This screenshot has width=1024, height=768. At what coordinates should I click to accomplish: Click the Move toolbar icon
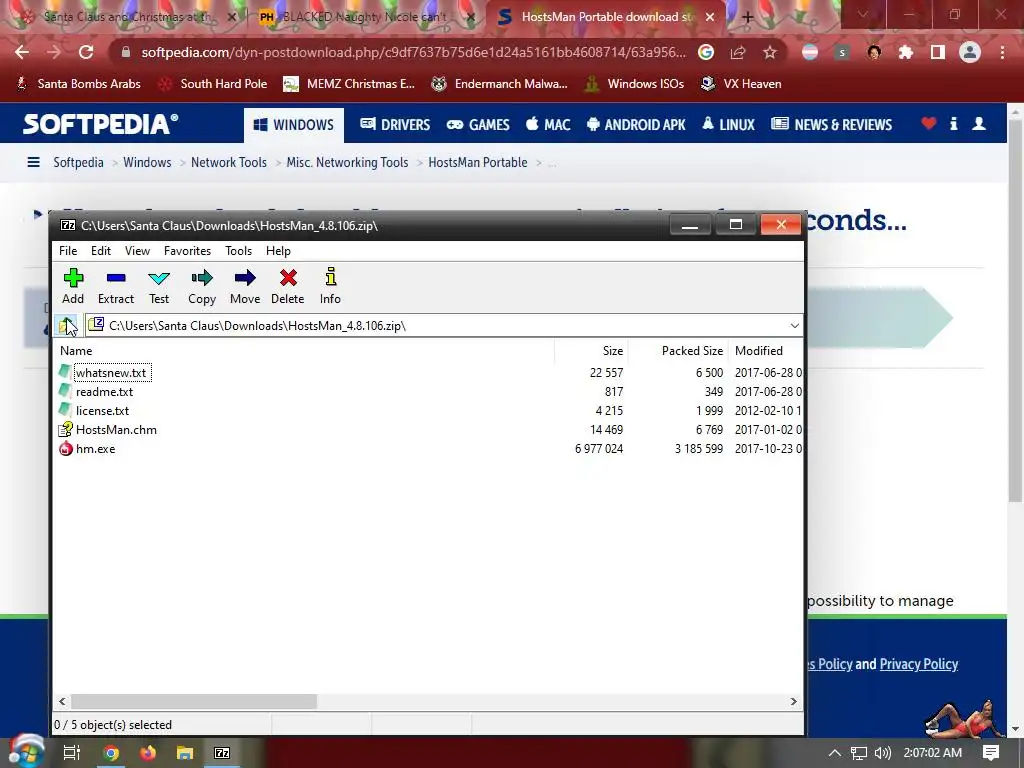(245, 286)
